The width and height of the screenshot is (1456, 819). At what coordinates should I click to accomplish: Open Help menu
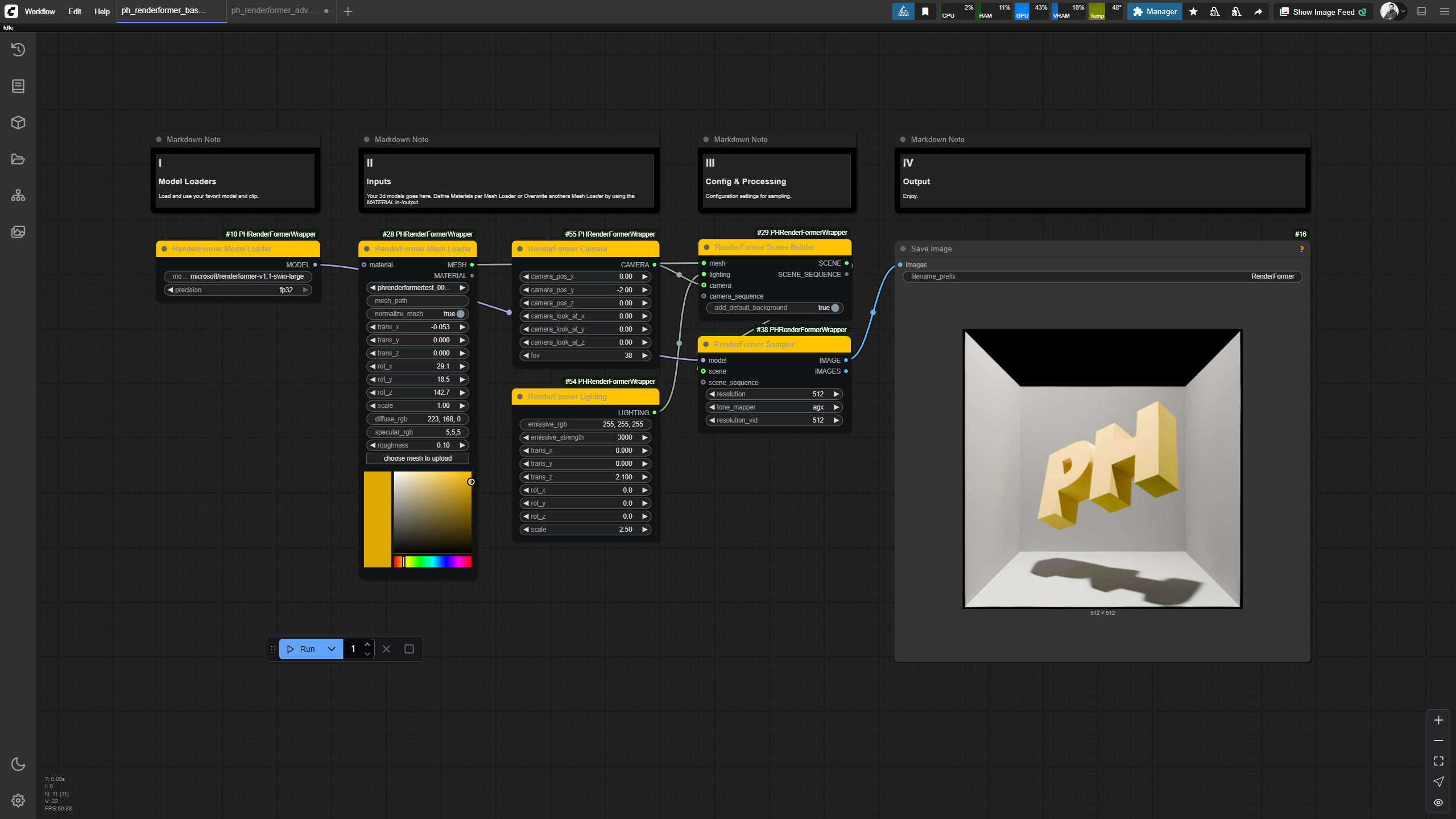pos(102,11)
